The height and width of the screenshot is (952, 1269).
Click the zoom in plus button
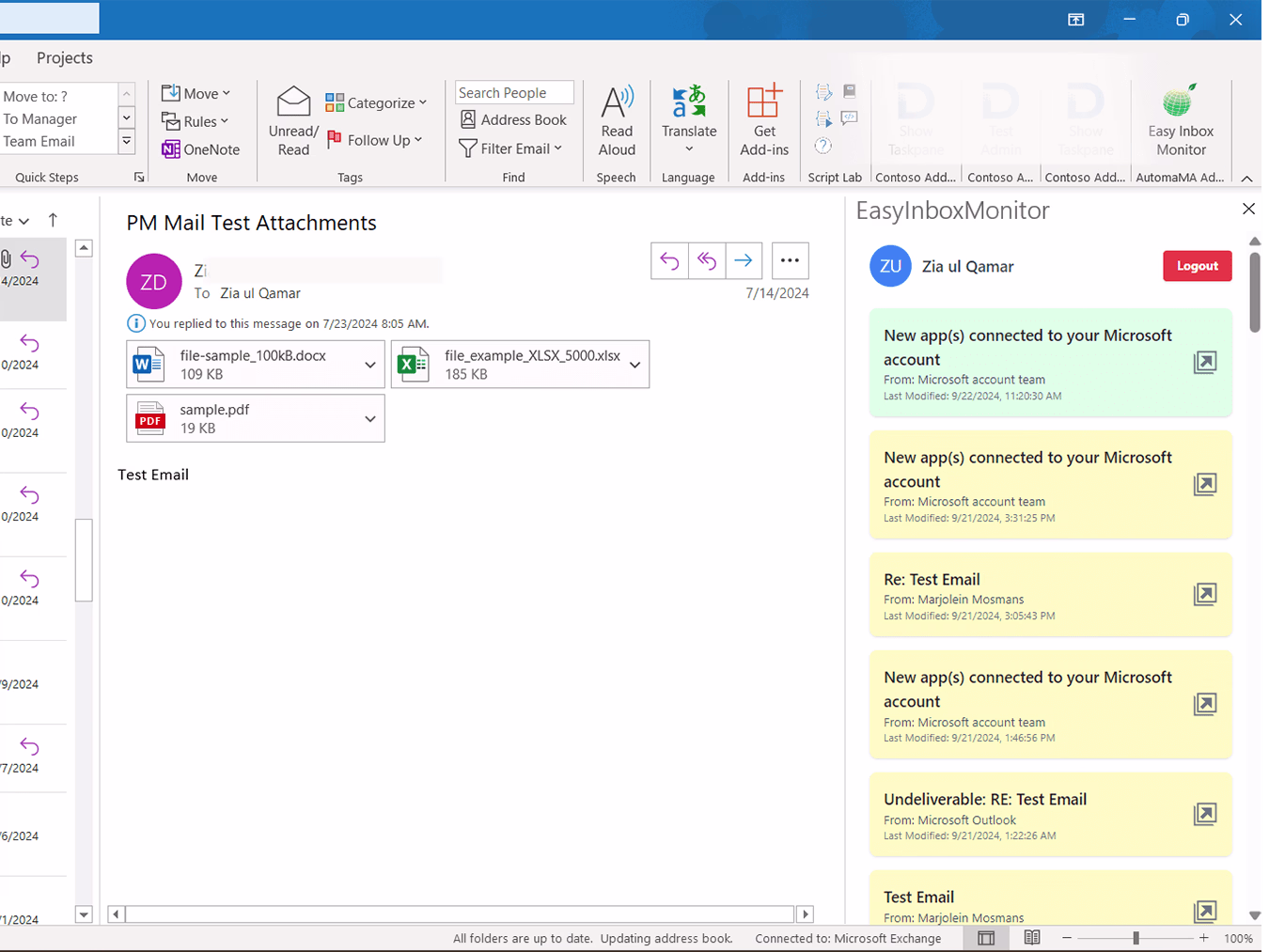pos(1204,938)
